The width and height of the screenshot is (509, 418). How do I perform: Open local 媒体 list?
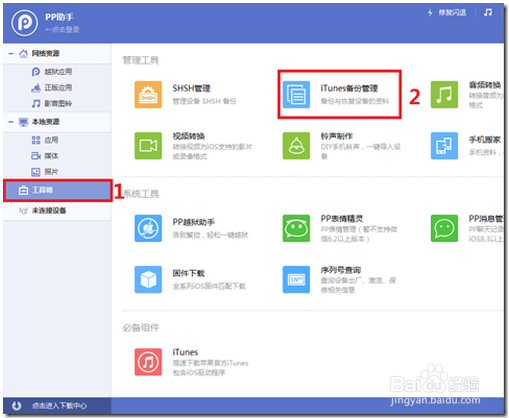point(51,156)
